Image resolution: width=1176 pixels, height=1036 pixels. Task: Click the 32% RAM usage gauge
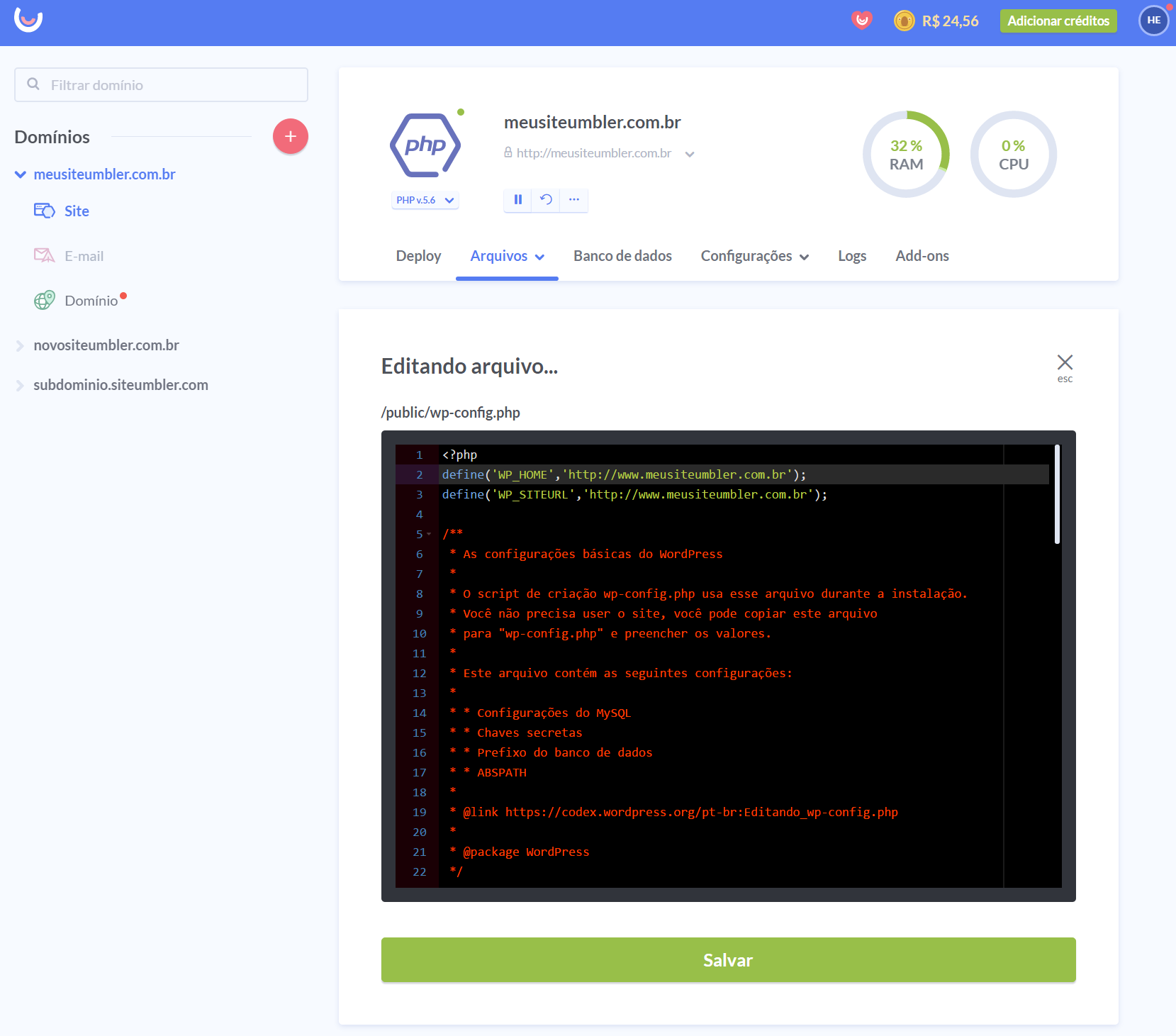(x=907, y=154)
